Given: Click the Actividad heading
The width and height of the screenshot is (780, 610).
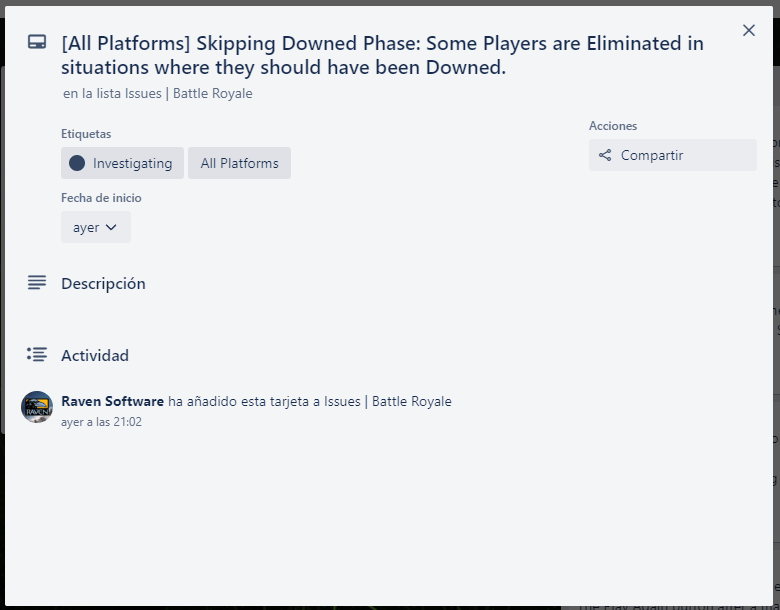Looking at the screenshot, I should click(x=95, y=355).
